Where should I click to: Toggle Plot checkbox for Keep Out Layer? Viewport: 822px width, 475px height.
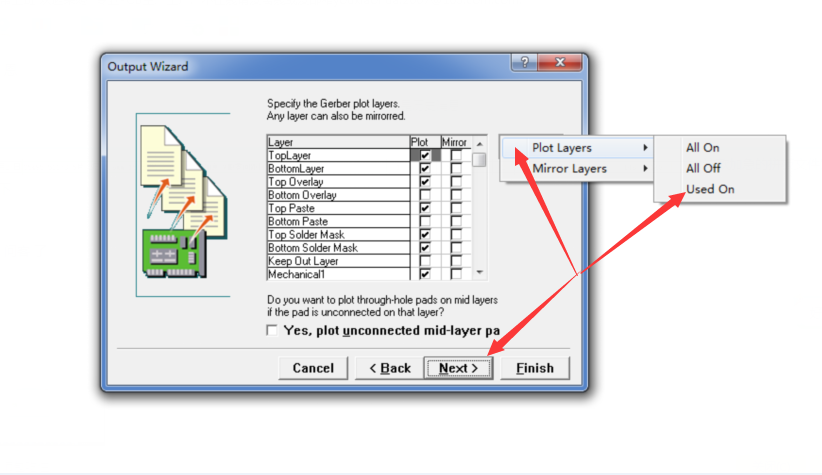[x=425, y=261]
